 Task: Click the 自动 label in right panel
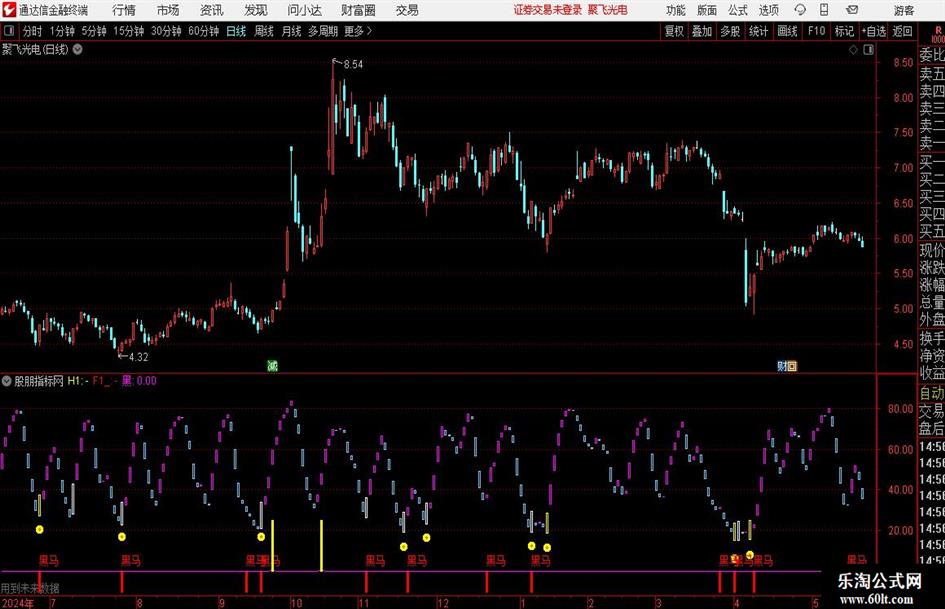932,393
